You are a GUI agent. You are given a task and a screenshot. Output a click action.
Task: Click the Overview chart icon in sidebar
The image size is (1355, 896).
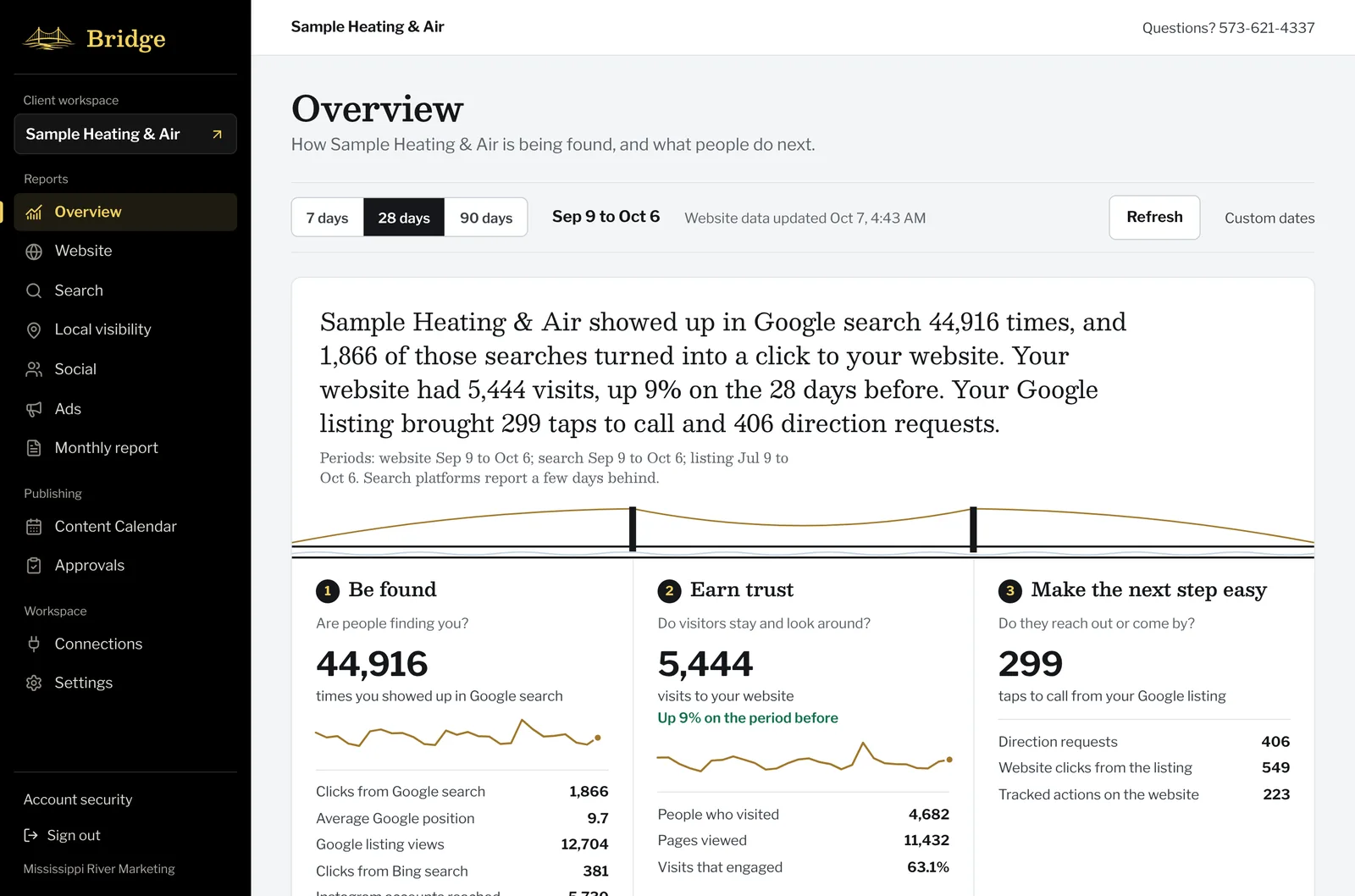point(34,212)
